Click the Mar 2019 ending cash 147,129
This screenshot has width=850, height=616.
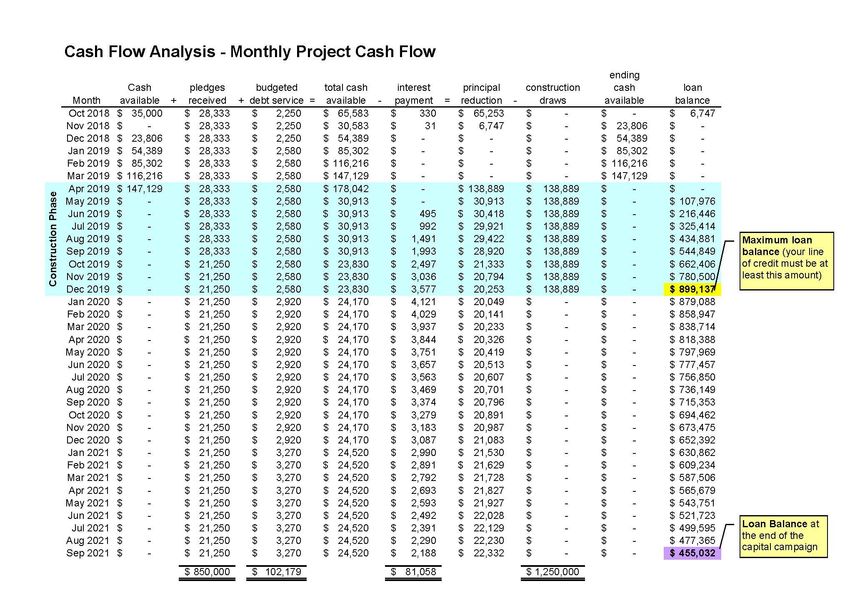pyautogui.click(x=629, y=176)
